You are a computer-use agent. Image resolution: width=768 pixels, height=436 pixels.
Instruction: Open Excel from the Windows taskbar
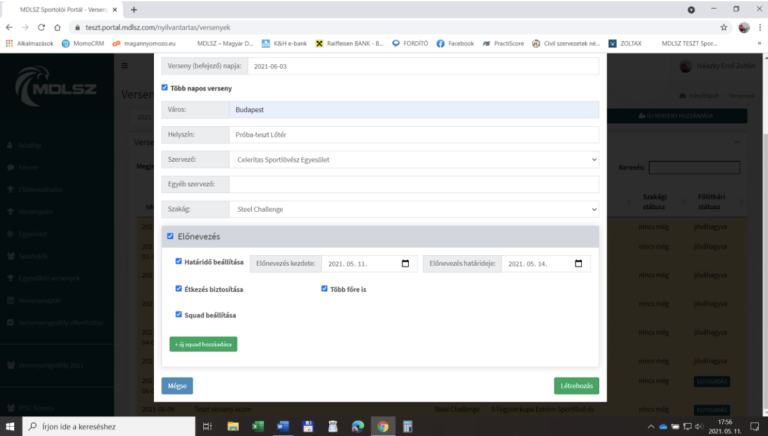tap(256, 426)
